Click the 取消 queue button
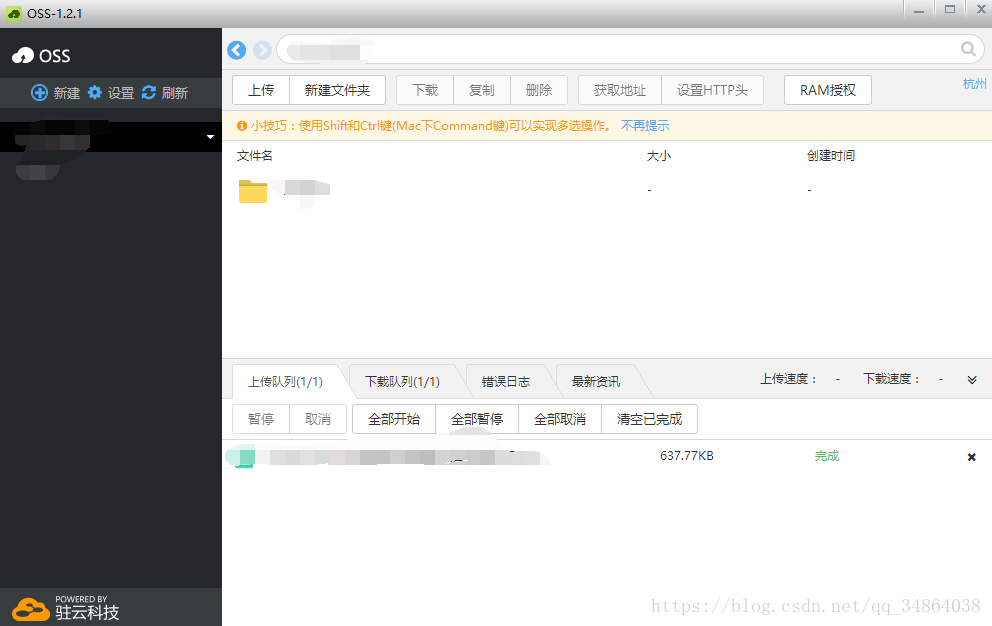This screenshot has width=992, height=626. (318, 419)
